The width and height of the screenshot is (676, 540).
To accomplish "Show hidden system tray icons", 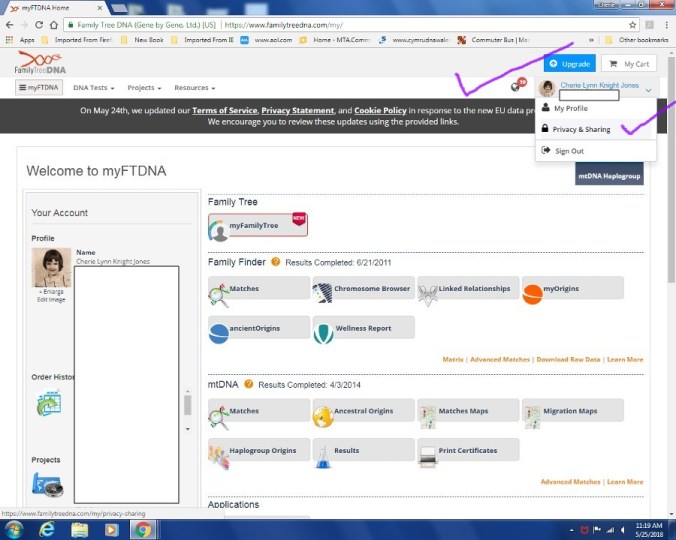I will (x=572, y=530).
